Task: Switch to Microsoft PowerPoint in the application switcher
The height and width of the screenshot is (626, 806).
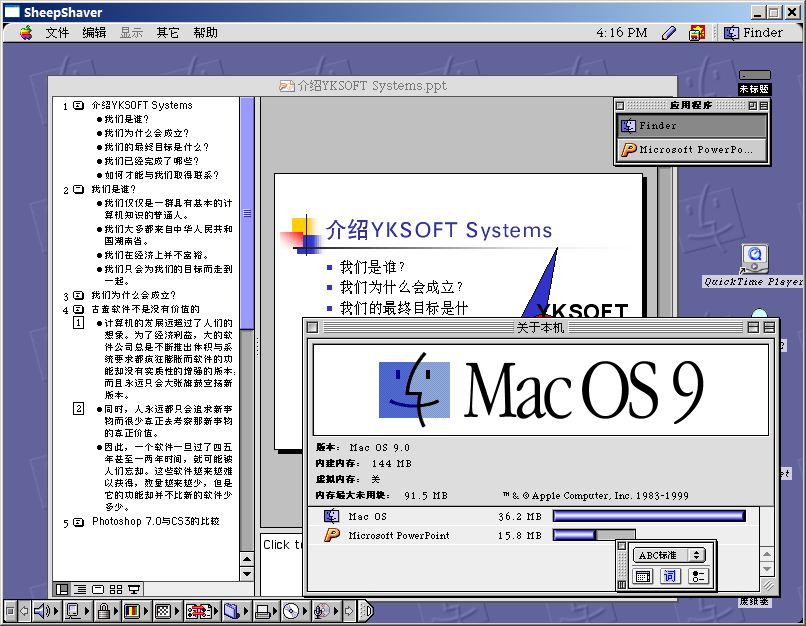Action: click(x=692, y=150)
